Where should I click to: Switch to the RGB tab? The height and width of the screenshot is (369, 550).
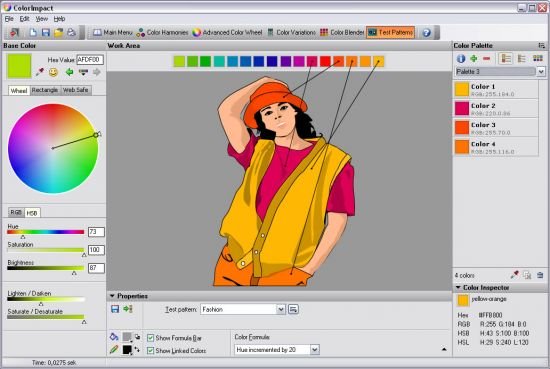16,212
